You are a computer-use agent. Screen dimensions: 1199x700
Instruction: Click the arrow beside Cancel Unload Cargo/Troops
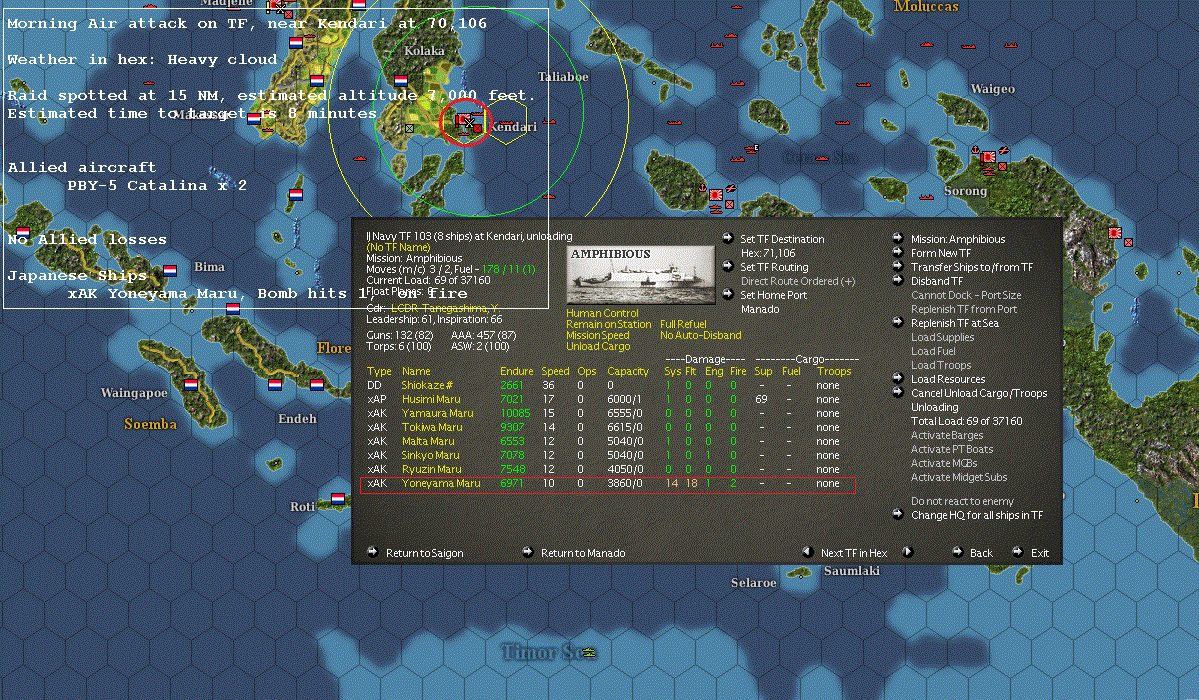[x=898, y=392]
